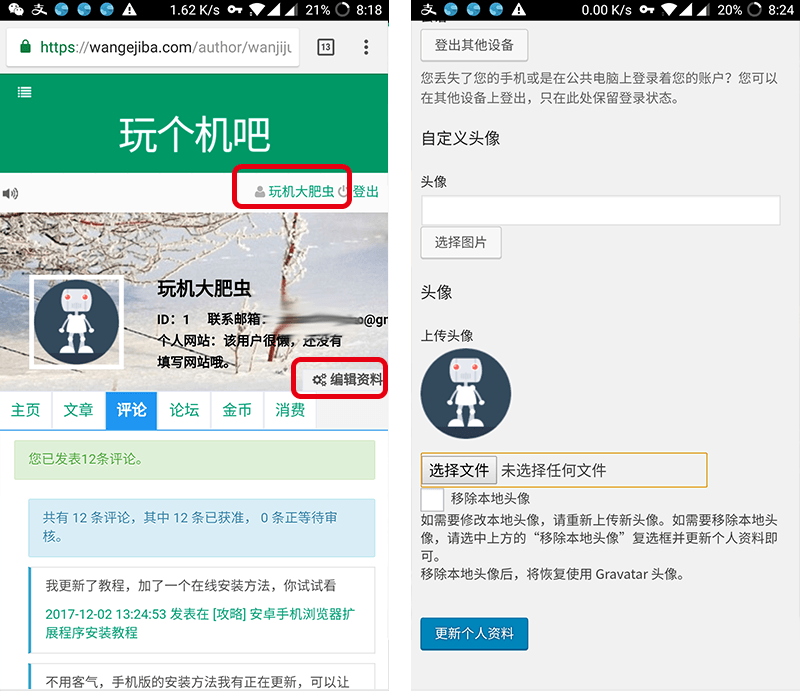The height and width of the screenshot is (691, 800).
Task: Click the avatar URL input field under 头像
Action: click(600, 210)
